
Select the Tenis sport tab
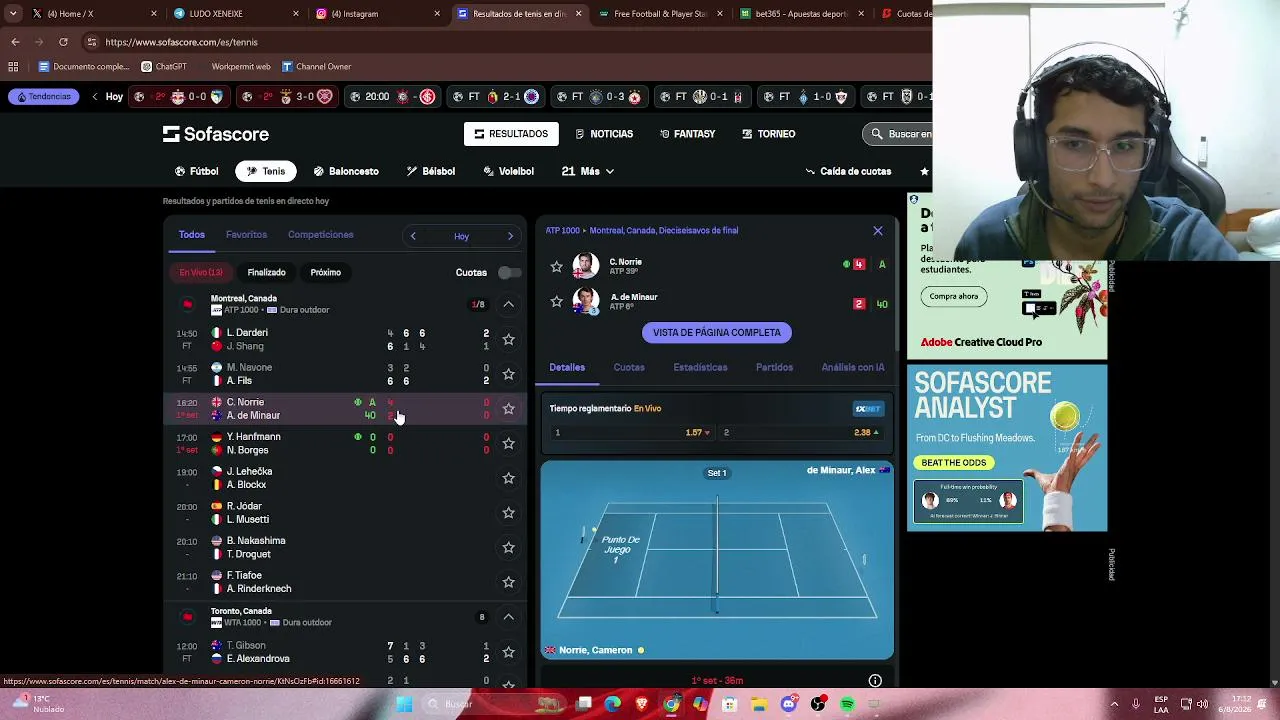tap(266, 171)
